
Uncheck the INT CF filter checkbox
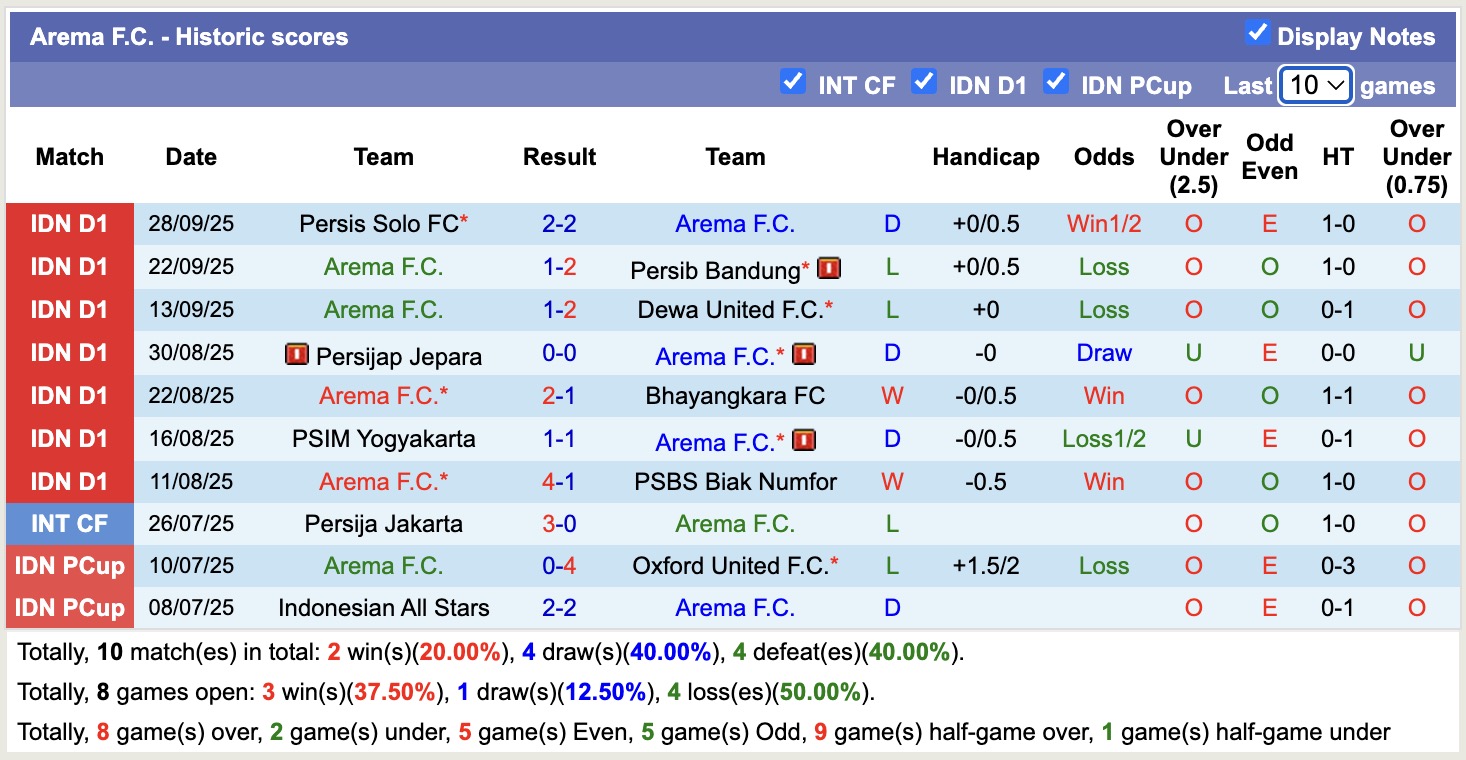point(793,82)
